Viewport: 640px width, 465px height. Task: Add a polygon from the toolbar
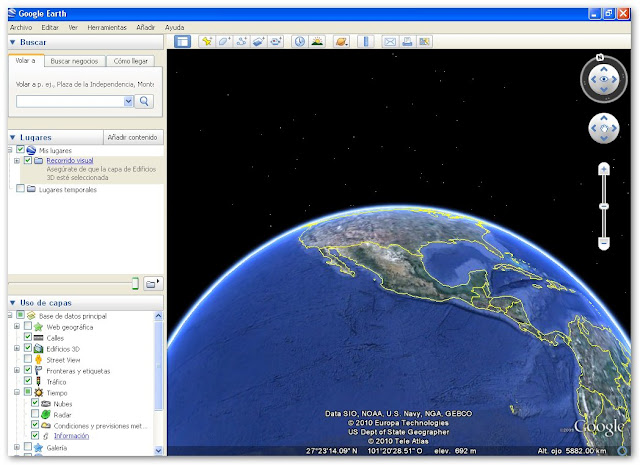pyautogui.click(x=224, y=42)
